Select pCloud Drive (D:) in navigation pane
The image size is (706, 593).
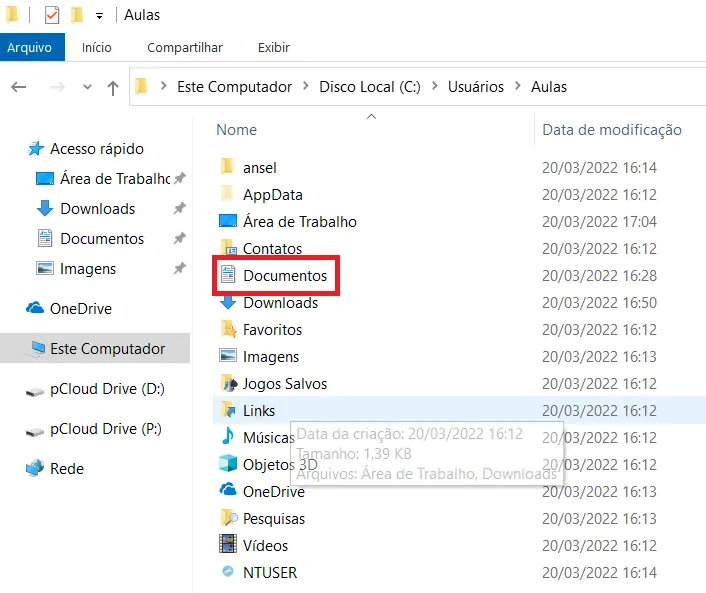tap(107, 389)
